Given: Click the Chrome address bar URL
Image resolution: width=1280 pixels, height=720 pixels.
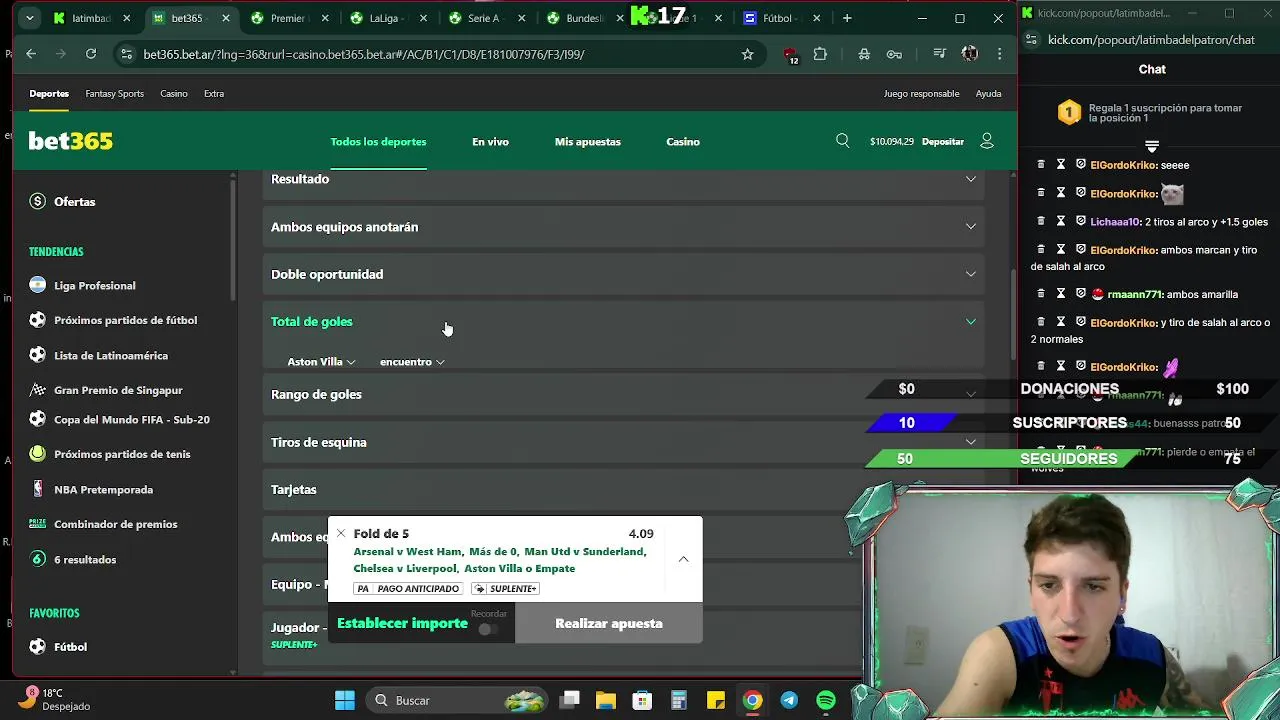Looking at the screenshot, I should click(x=364, y=54).
